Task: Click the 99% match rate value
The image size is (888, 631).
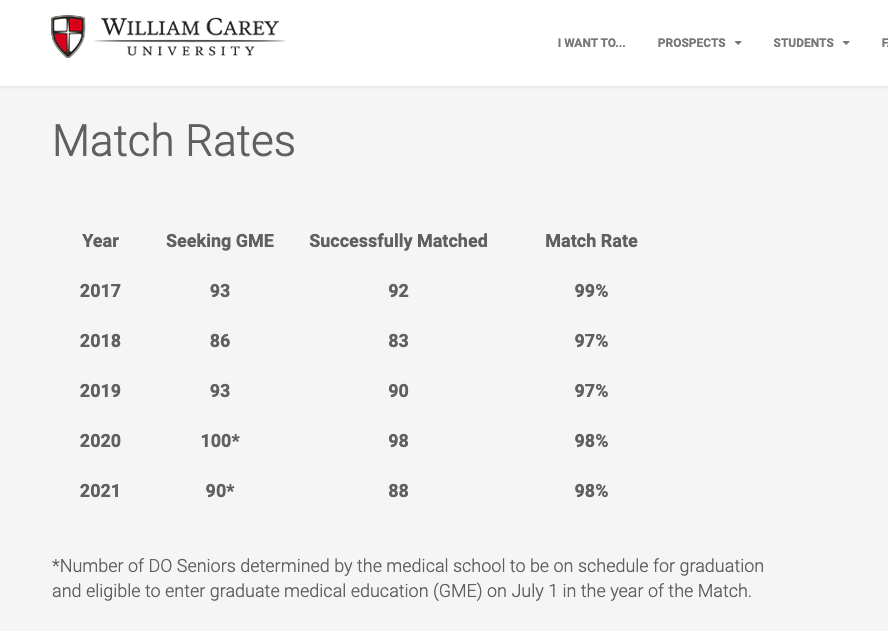Action: point(591,291)
